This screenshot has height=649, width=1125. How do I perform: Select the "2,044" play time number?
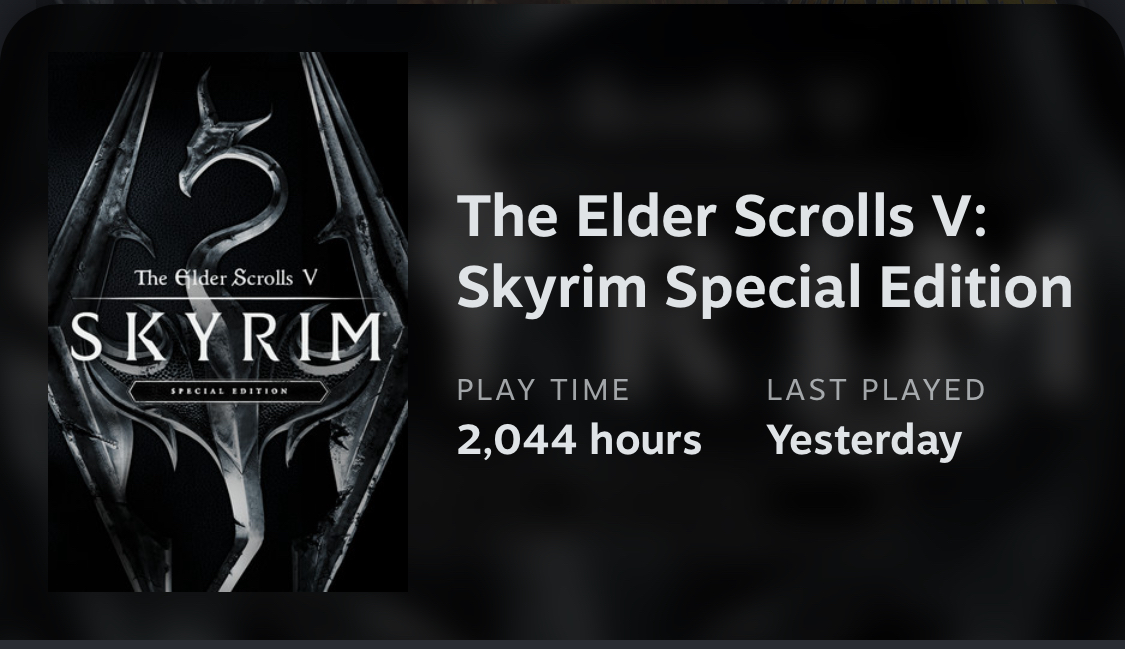point(517,440)
